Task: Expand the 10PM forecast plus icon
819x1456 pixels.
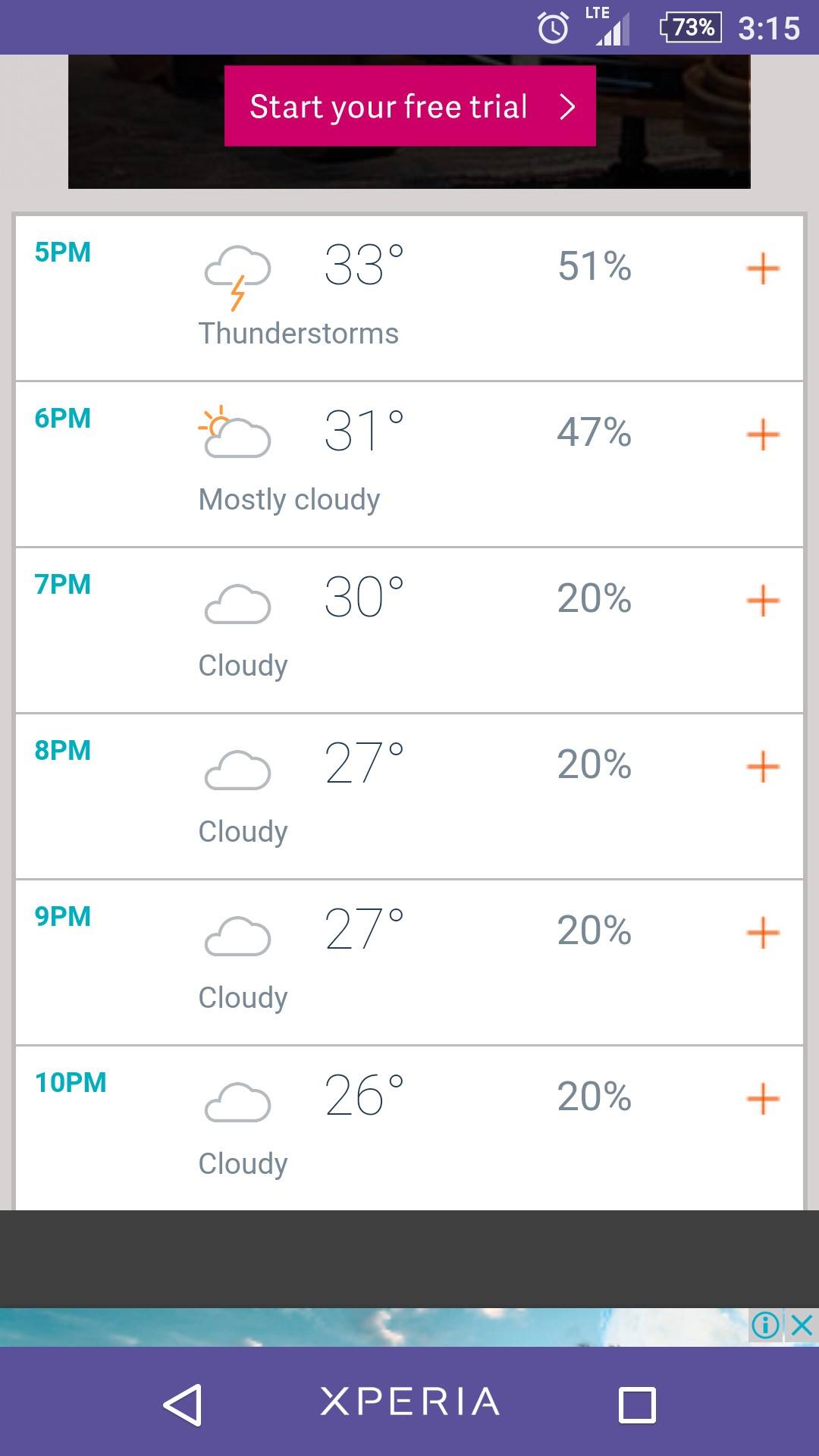Action: click(x=763, y=1099)
